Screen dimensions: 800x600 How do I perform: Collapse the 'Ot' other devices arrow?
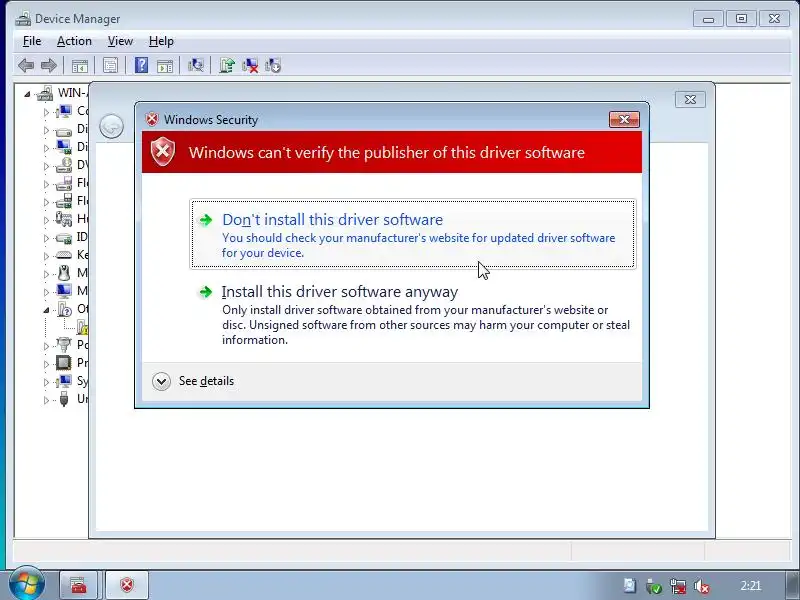pyautogui.click(x=46, y=310)
